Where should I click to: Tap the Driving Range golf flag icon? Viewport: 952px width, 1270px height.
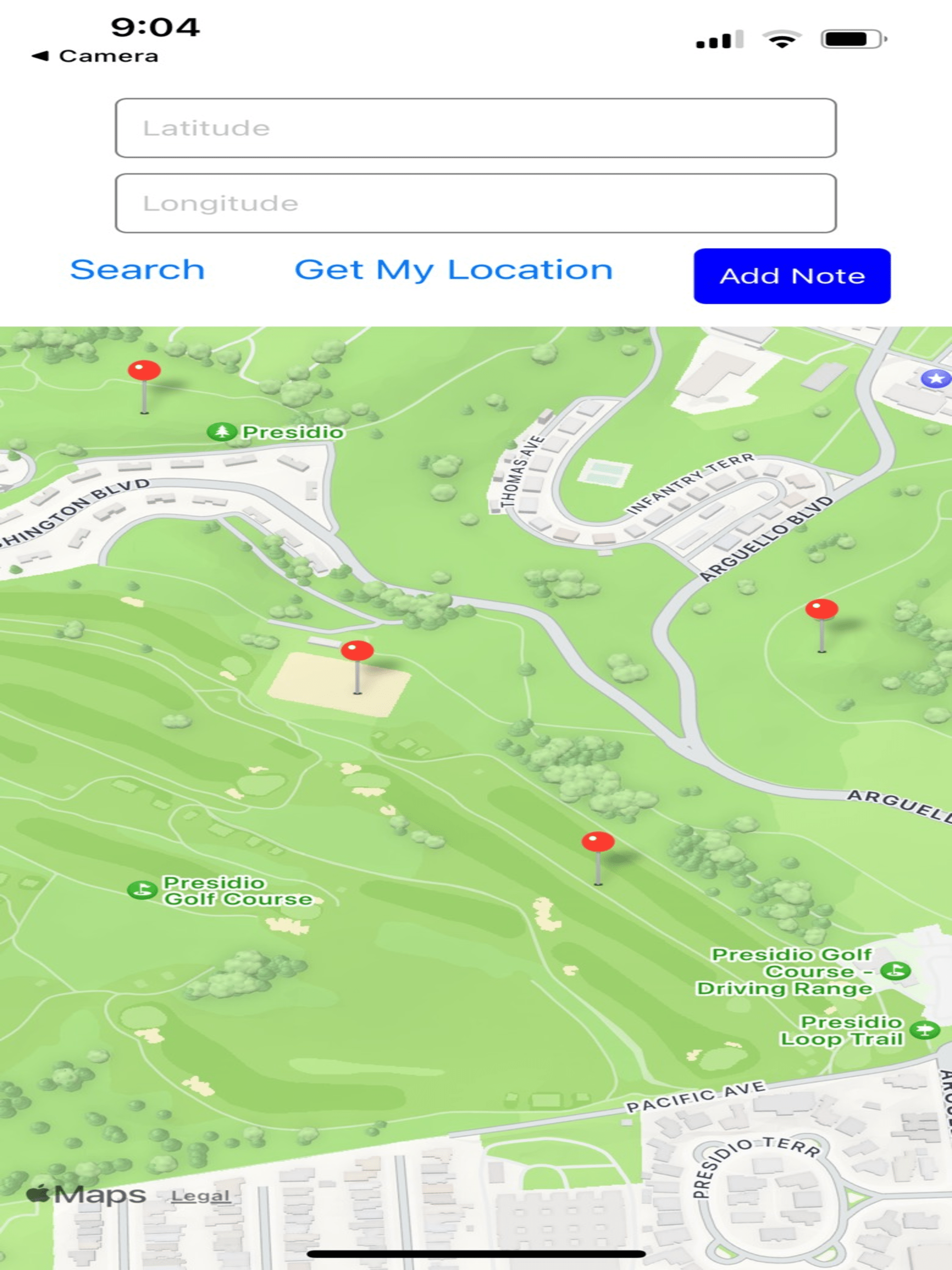895,971
